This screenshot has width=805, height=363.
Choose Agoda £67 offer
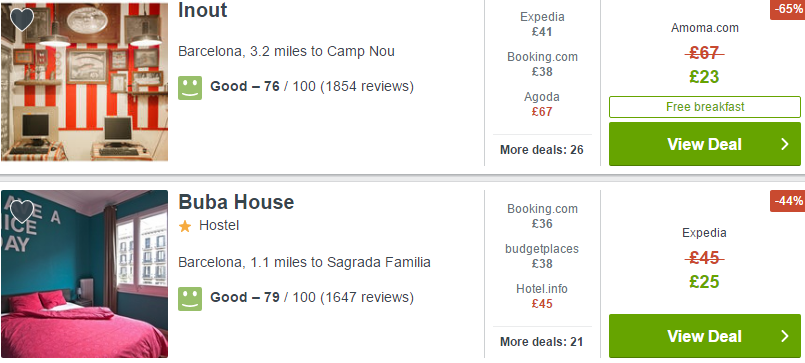pyautogui.click(x=542, y=104)
